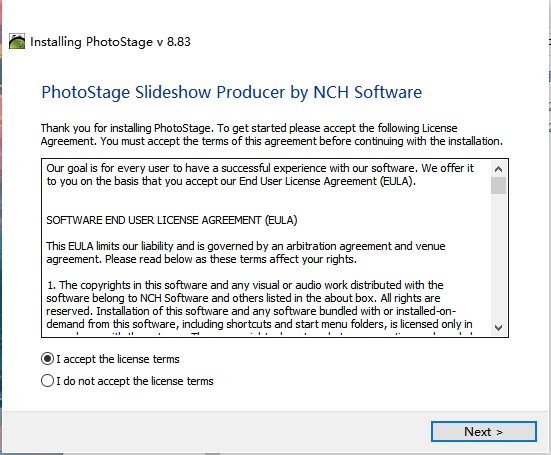Image resolution: width=551 pixels, height=455 pixels.
Task: Click the EULA scrollbar down arrow
Action: pos(498,328)
